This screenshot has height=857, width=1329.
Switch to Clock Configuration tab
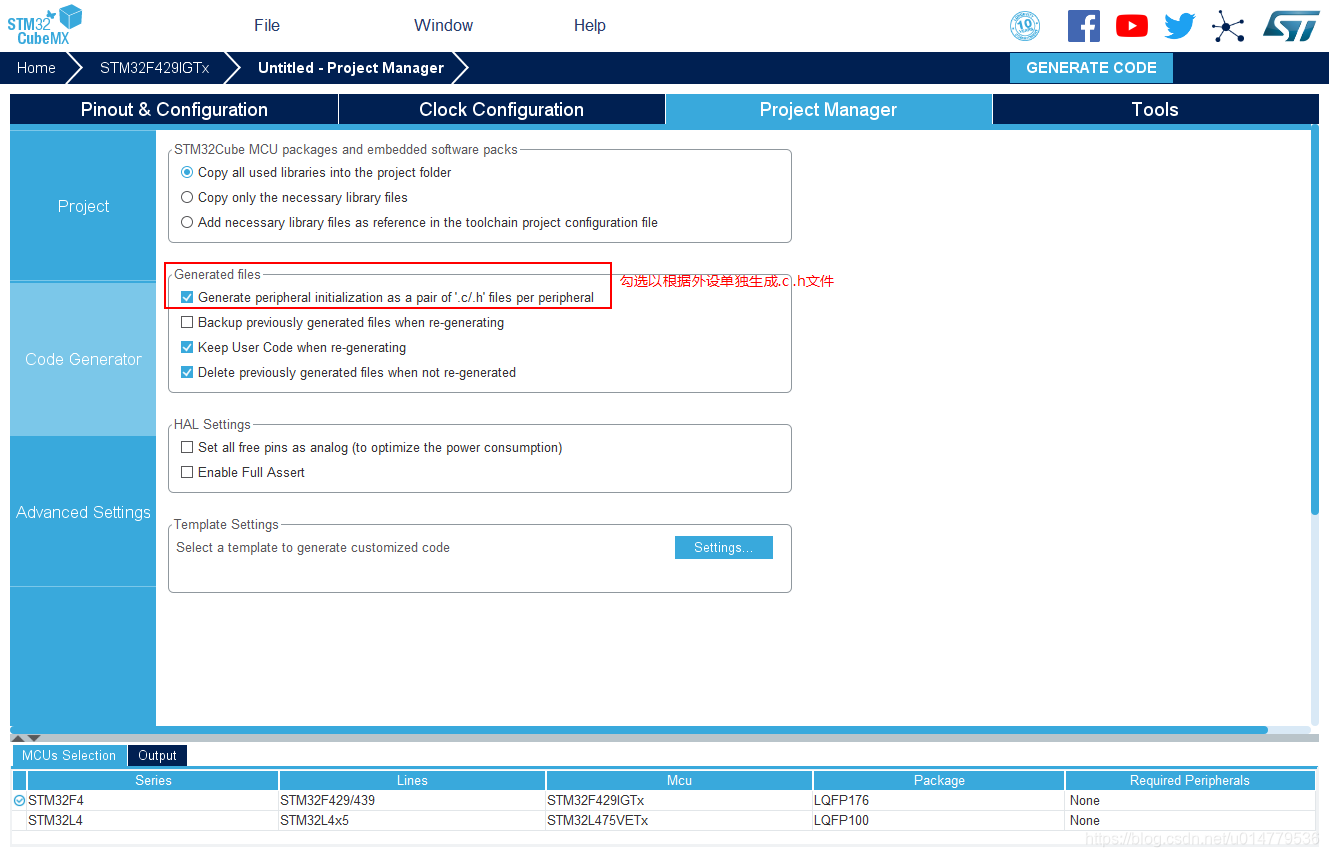tap(501, 110)
